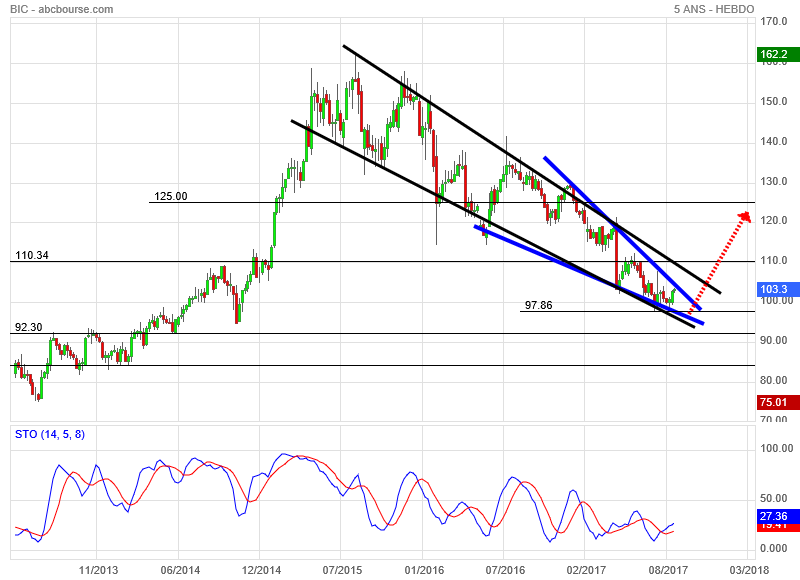
Task: Click the 02/2017 date axis label
Action: tap(586, 570)
